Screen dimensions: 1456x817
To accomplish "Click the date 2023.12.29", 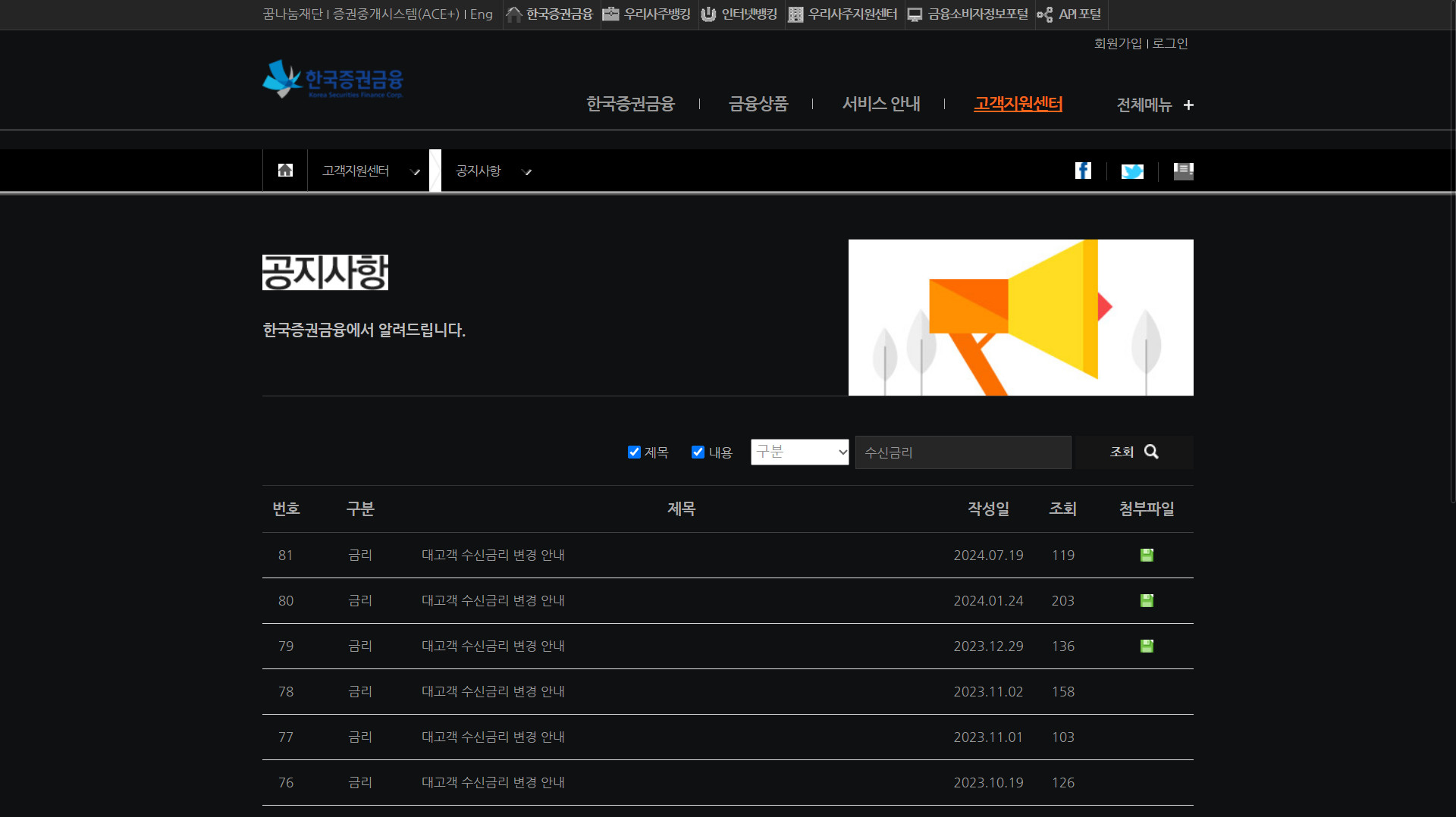I will 988,646.
